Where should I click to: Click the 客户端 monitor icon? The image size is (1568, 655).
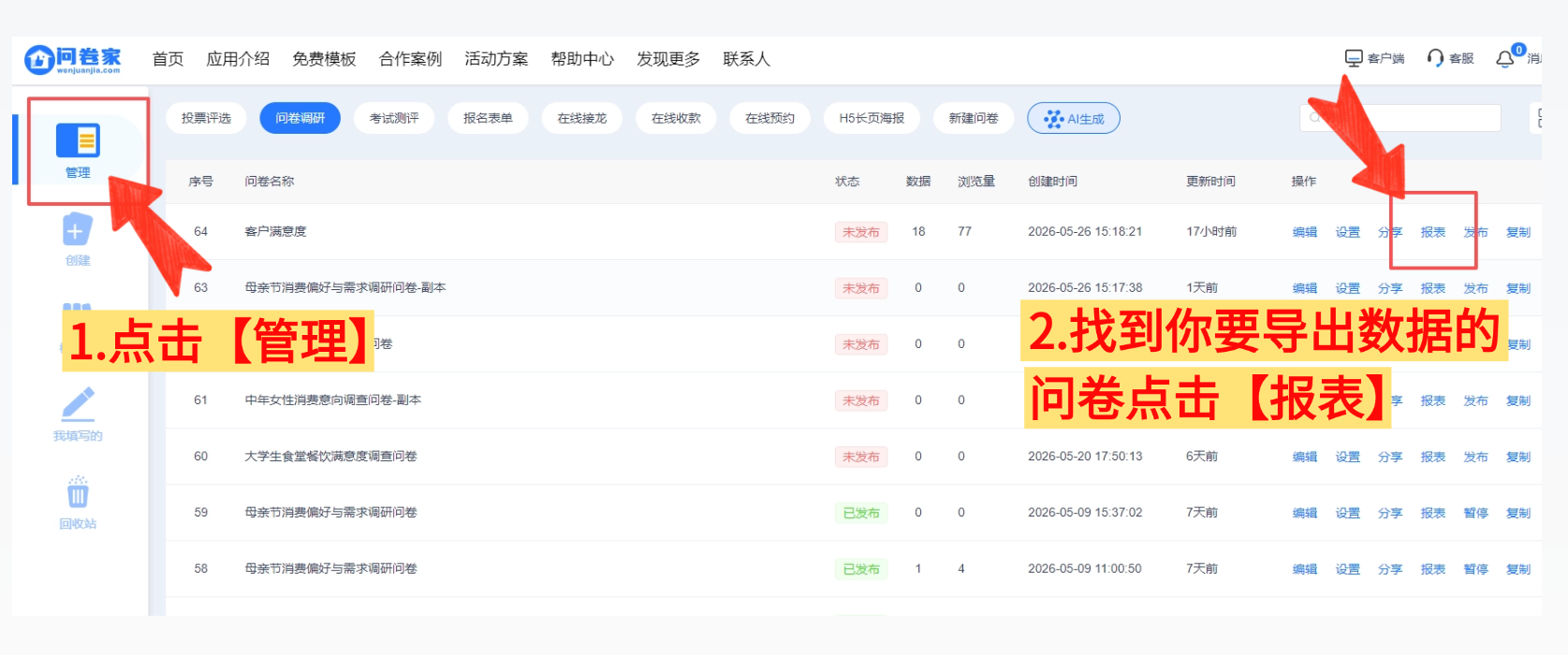[x=1354, y=58]
